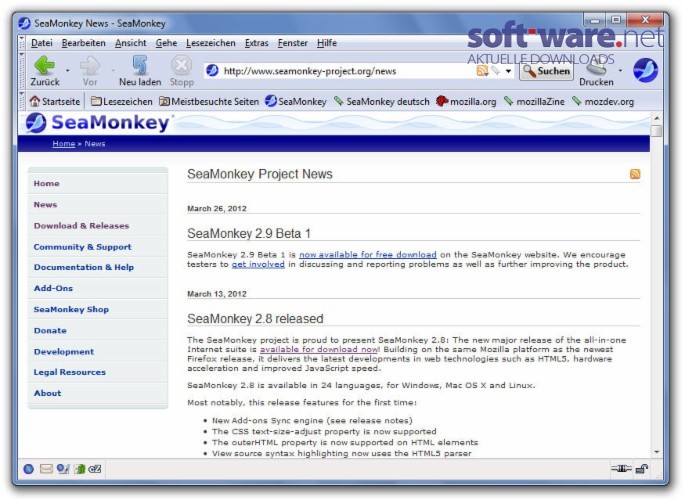Open SeaMonkey bookmark in toolbar
The image size is (685, 500).
point(296,101)
